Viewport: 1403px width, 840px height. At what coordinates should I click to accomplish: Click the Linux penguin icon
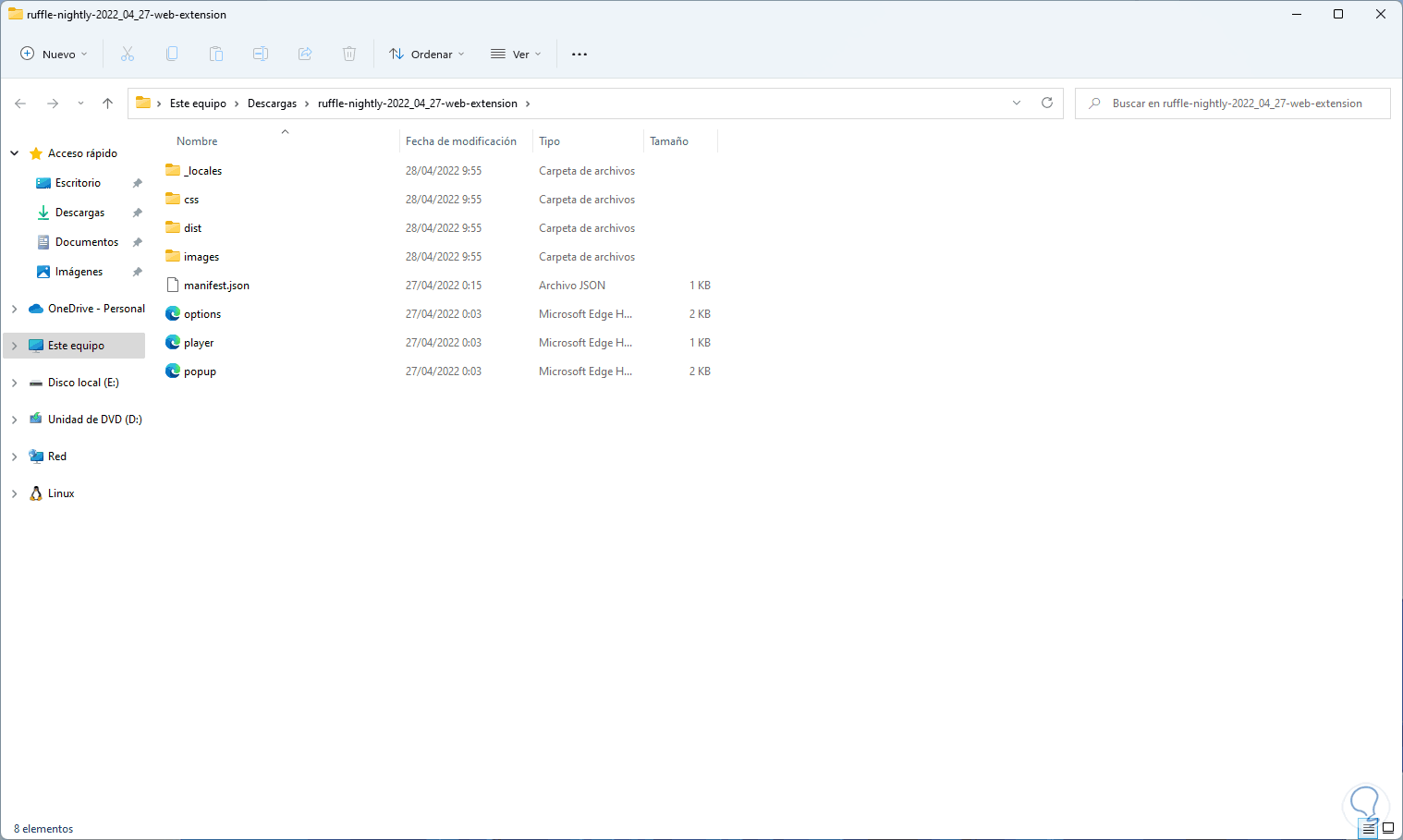36,493
